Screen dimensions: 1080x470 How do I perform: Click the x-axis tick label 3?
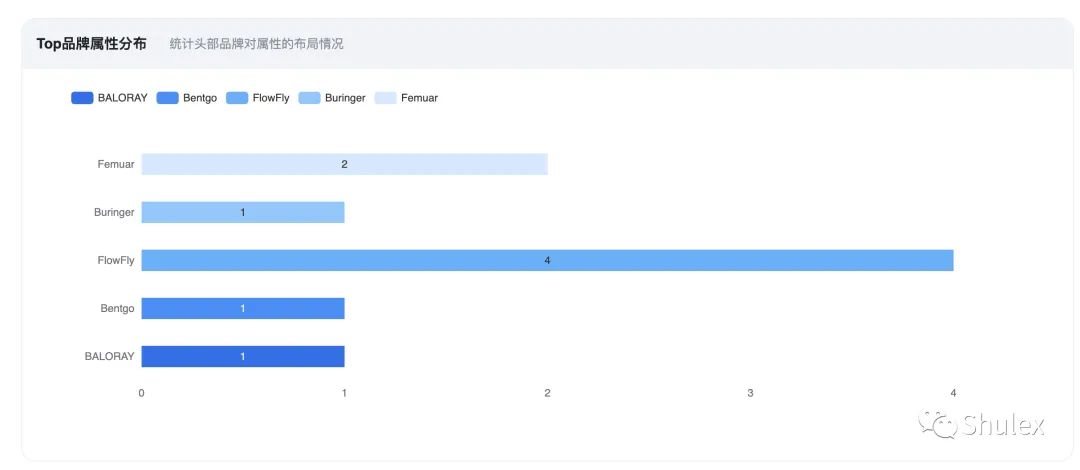pos(750,393)
